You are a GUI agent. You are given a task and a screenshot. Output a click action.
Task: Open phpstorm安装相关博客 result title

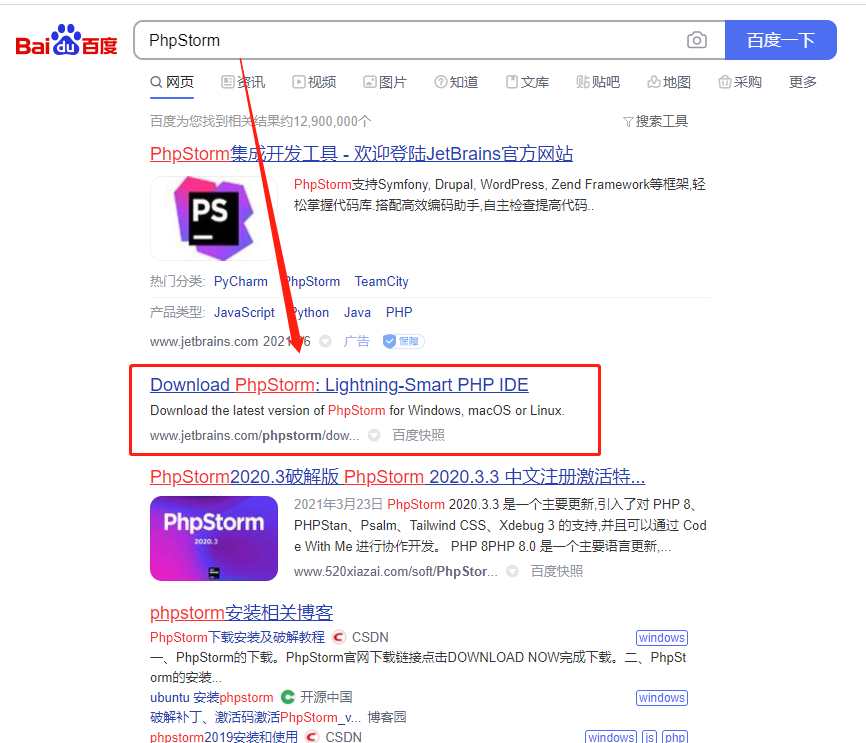241,613
